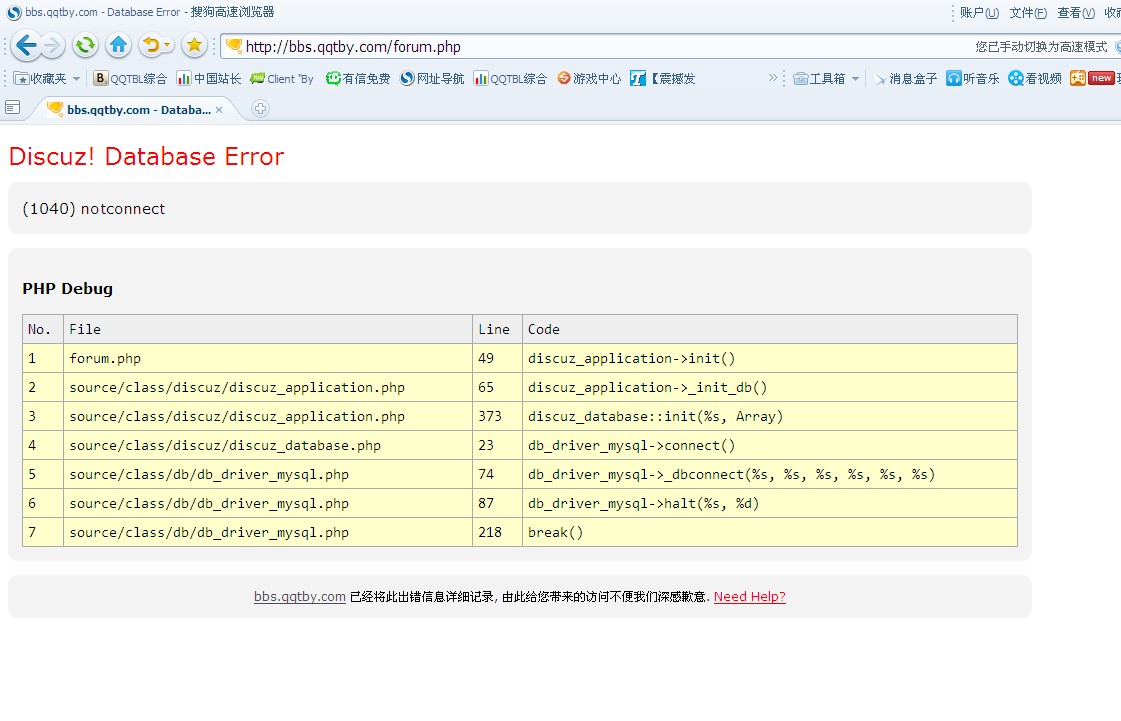Open the 收藏夹 favorites folder button
This screenshot has height=721, width=1121.
(40, 79)
